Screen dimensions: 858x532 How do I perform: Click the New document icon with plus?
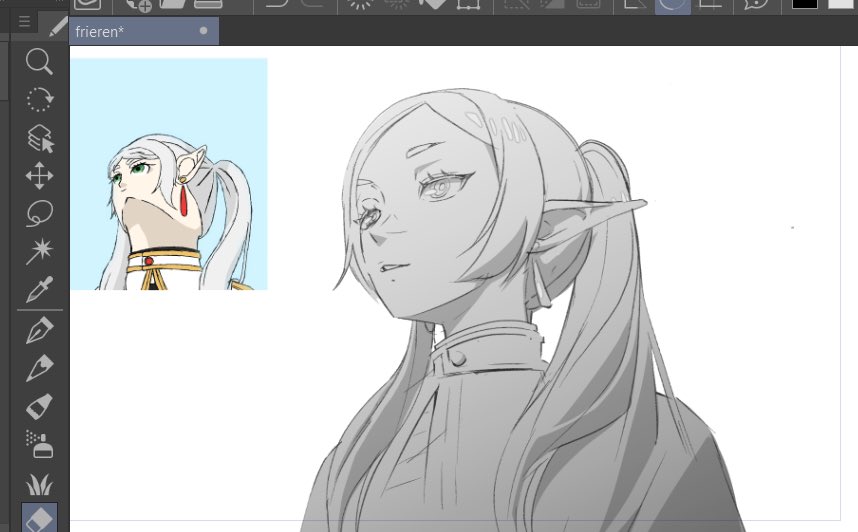coord(138,5)
